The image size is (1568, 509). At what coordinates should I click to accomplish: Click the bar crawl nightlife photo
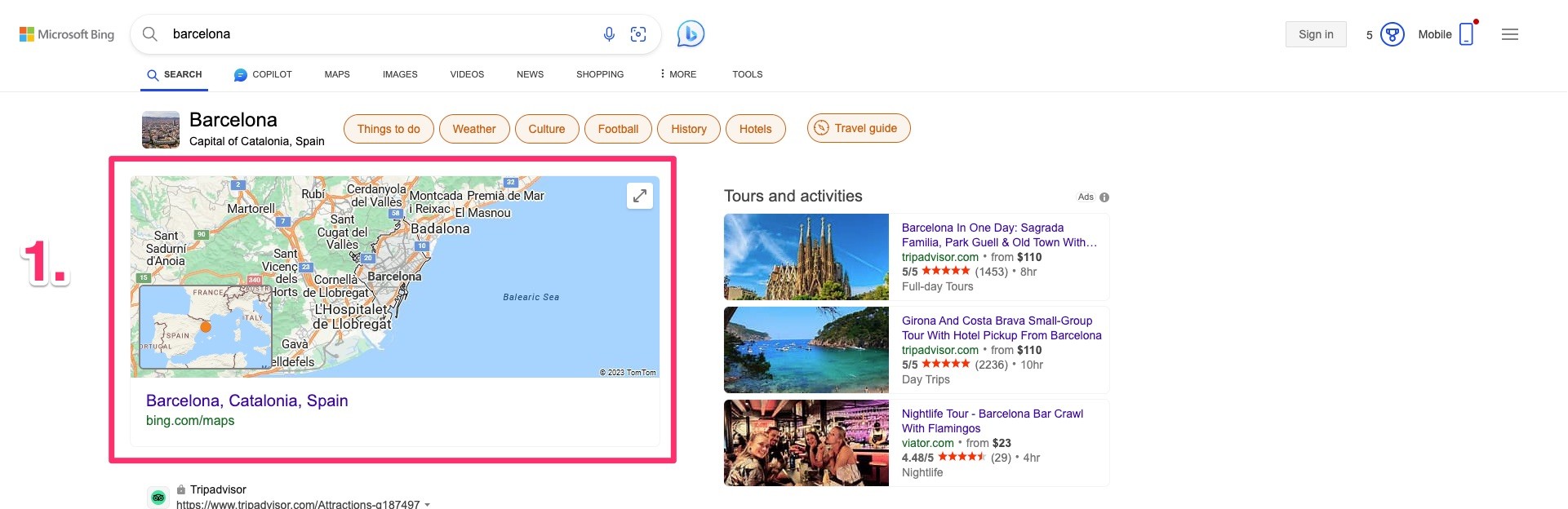[806, 443]
